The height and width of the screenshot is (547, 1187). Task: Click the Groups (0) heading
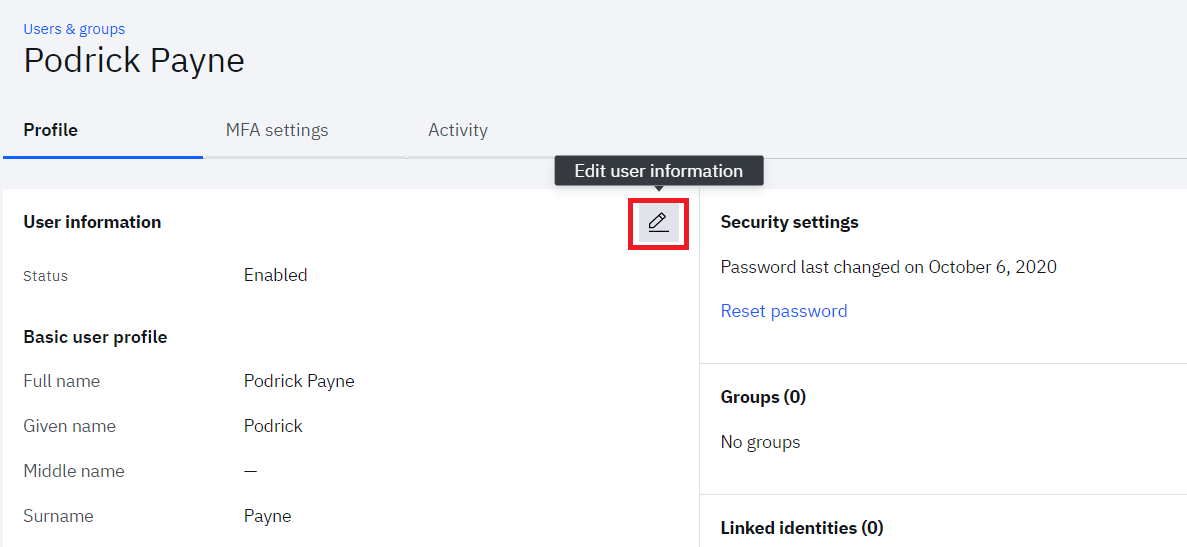coord(763,397)
